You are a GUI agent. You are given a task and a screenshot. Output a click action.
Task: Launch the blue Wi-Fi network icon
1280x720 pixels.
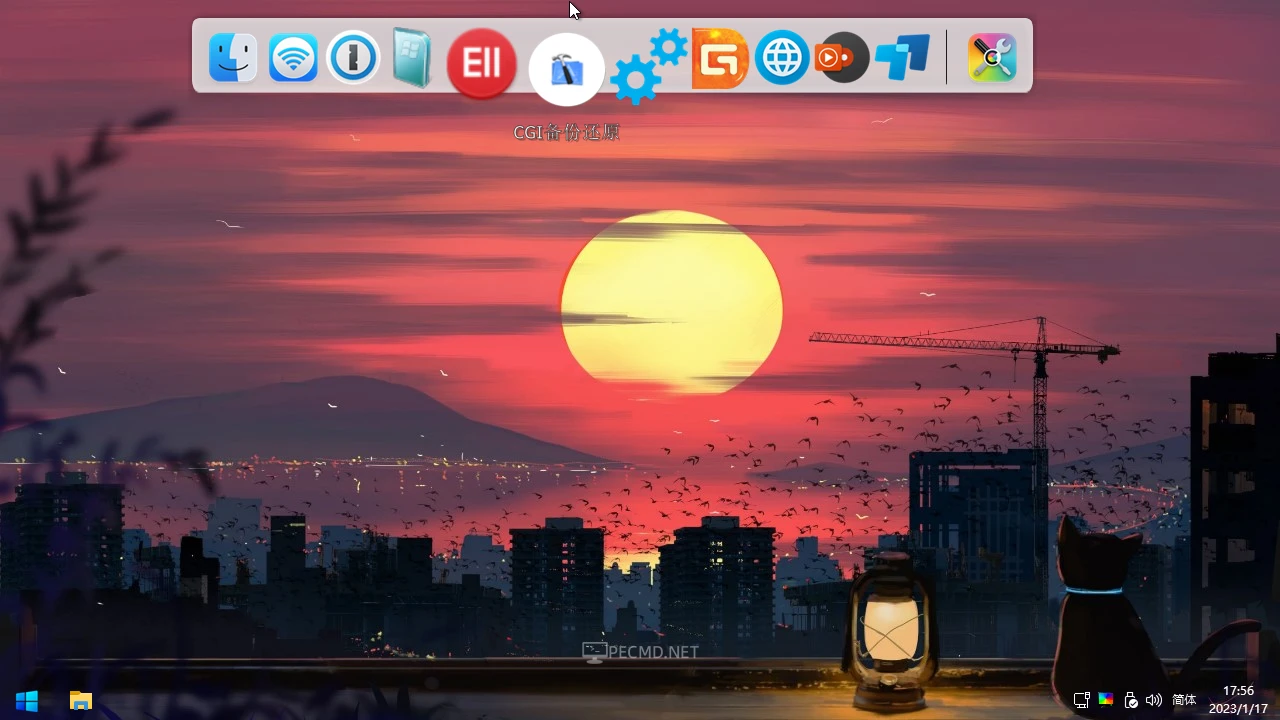point(293,57)
